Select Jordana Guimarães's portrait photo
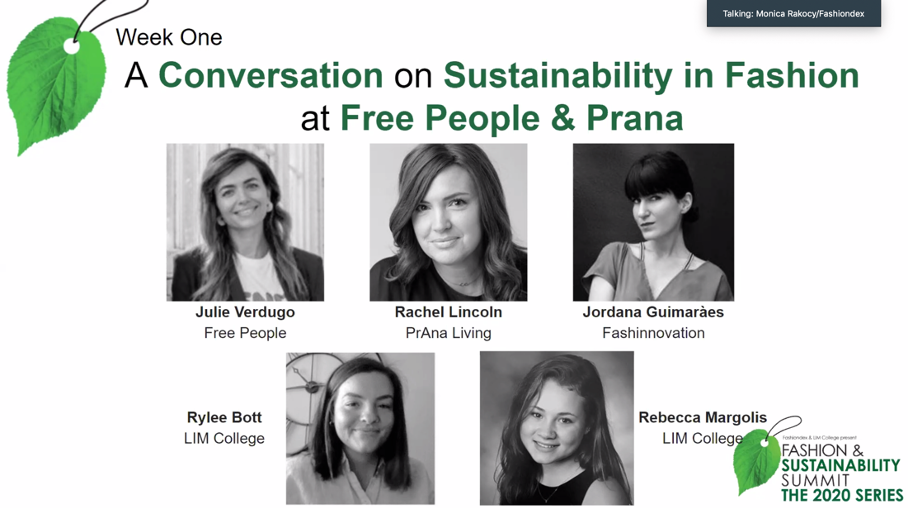Image resolution: width=908 pixels, height=508 pixels. pos(653,222)
